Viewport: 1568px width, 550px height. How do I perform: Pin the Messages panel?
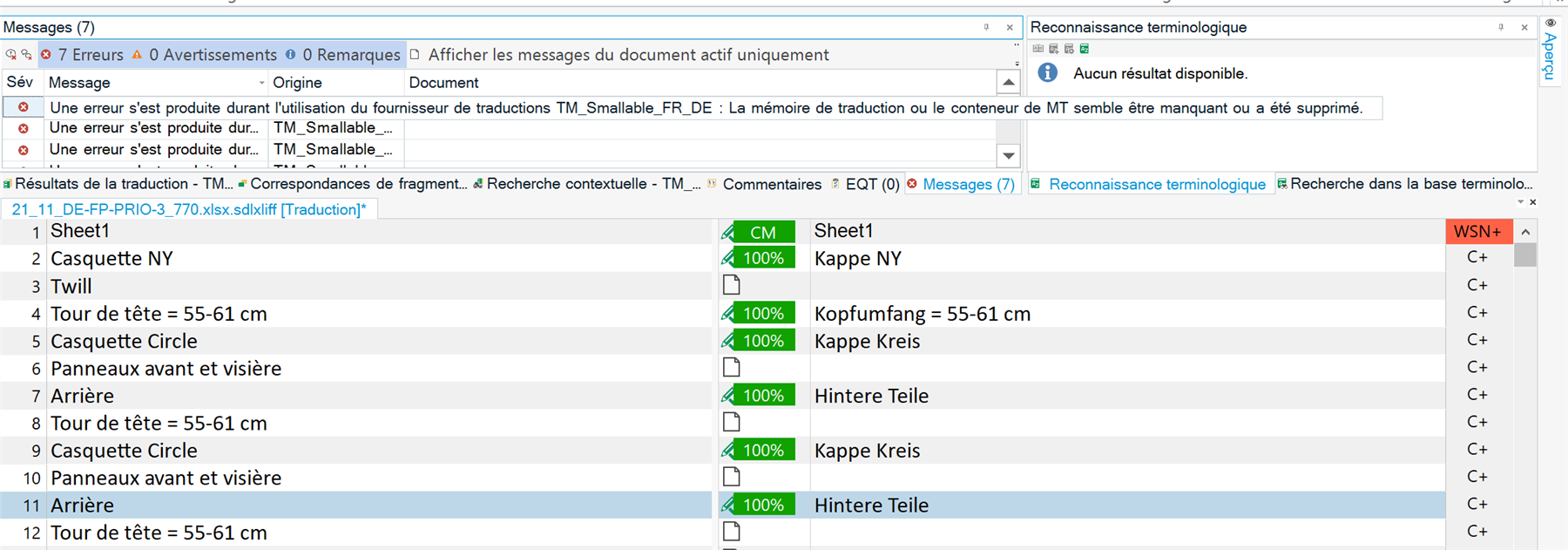pyautogui.click(x=986, y=27)
